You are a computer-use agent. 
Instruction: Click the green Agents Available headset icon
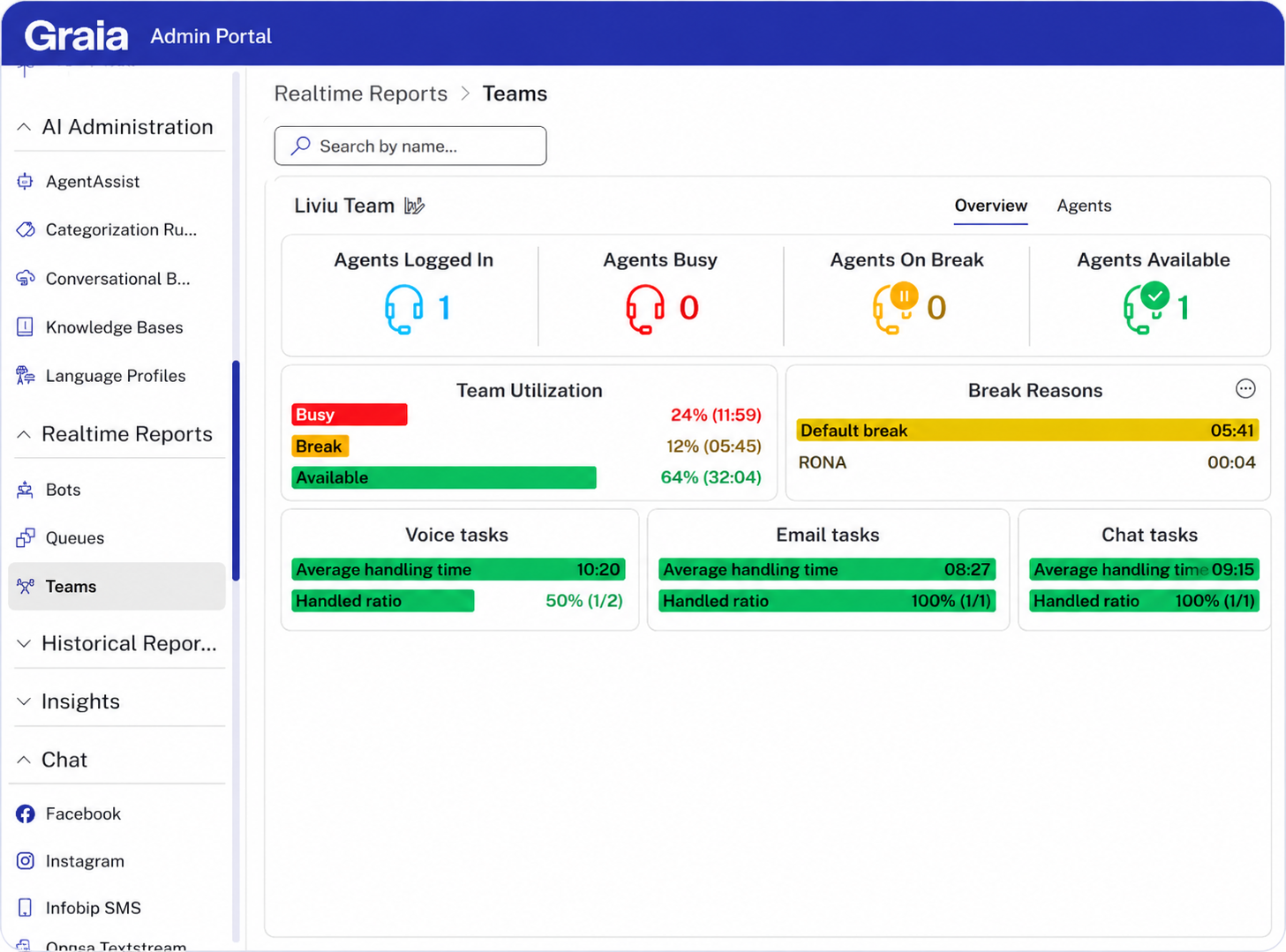click(x=1147, y=307)
